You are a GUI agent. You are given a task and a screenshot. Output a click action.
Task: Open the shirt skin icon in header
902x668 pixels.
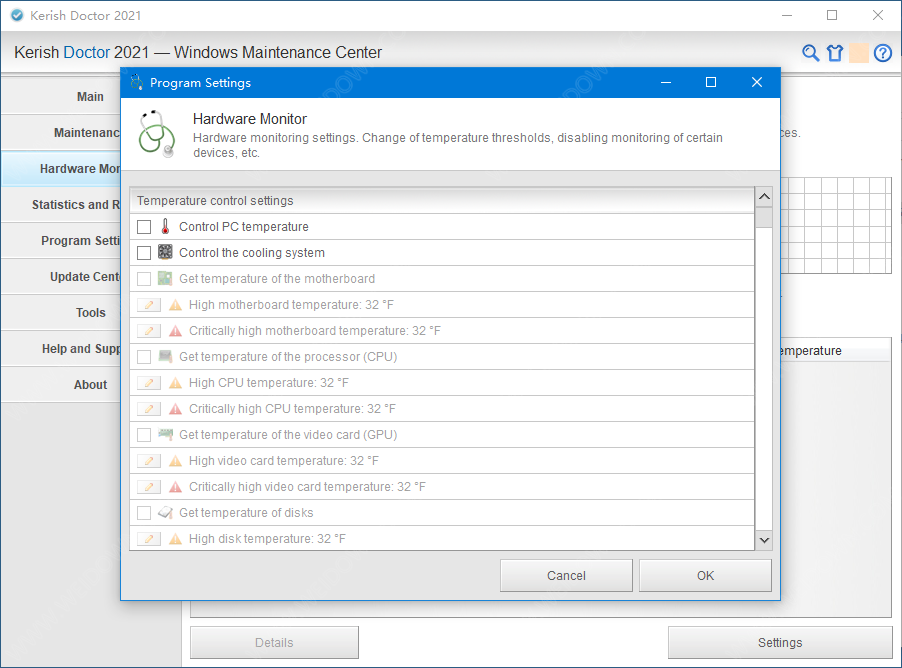(x=835, y=53)
